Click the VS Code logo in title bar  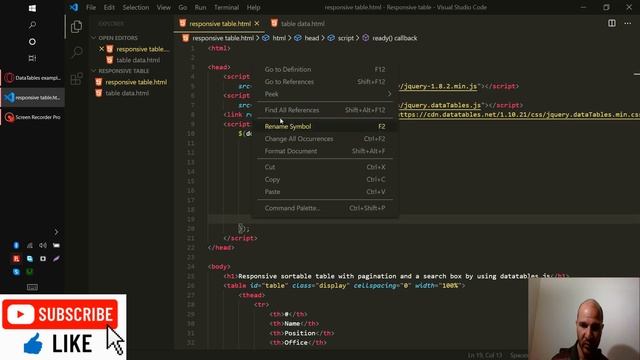pyautogui.click(x=74, y=7)
